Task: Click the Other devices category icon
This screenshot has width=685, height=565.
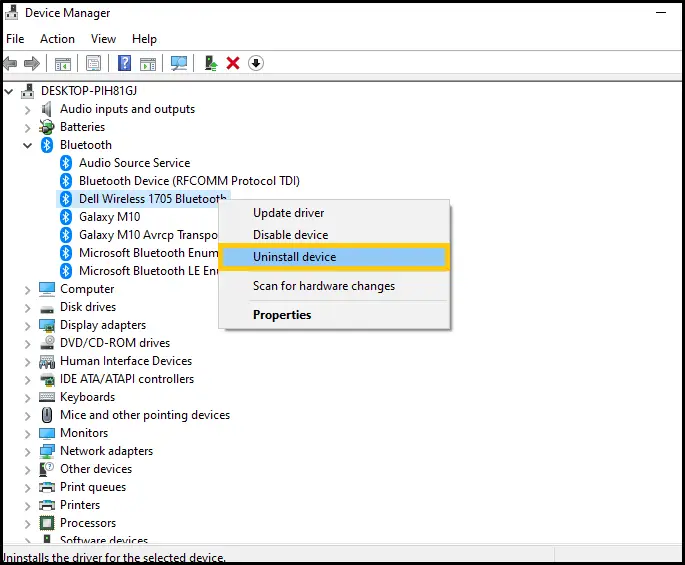Action: click(x=47, y=469)
